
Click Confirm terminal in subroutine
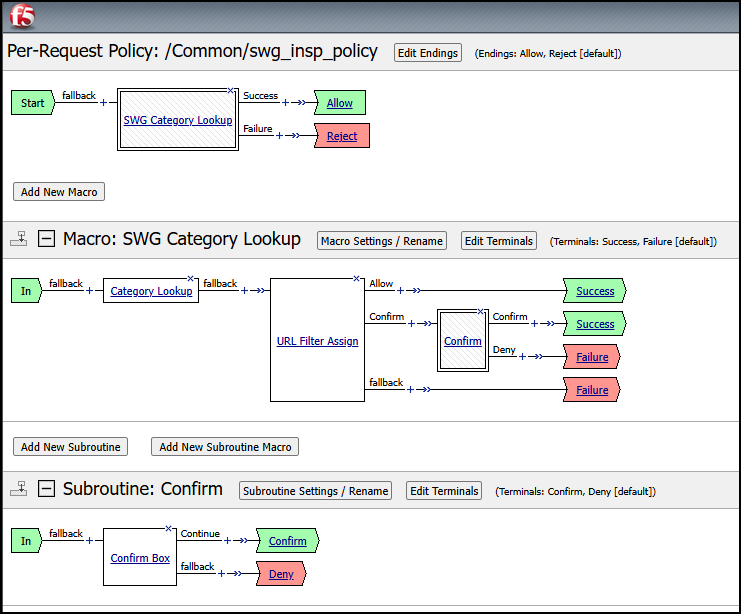(x=287, y=541)
